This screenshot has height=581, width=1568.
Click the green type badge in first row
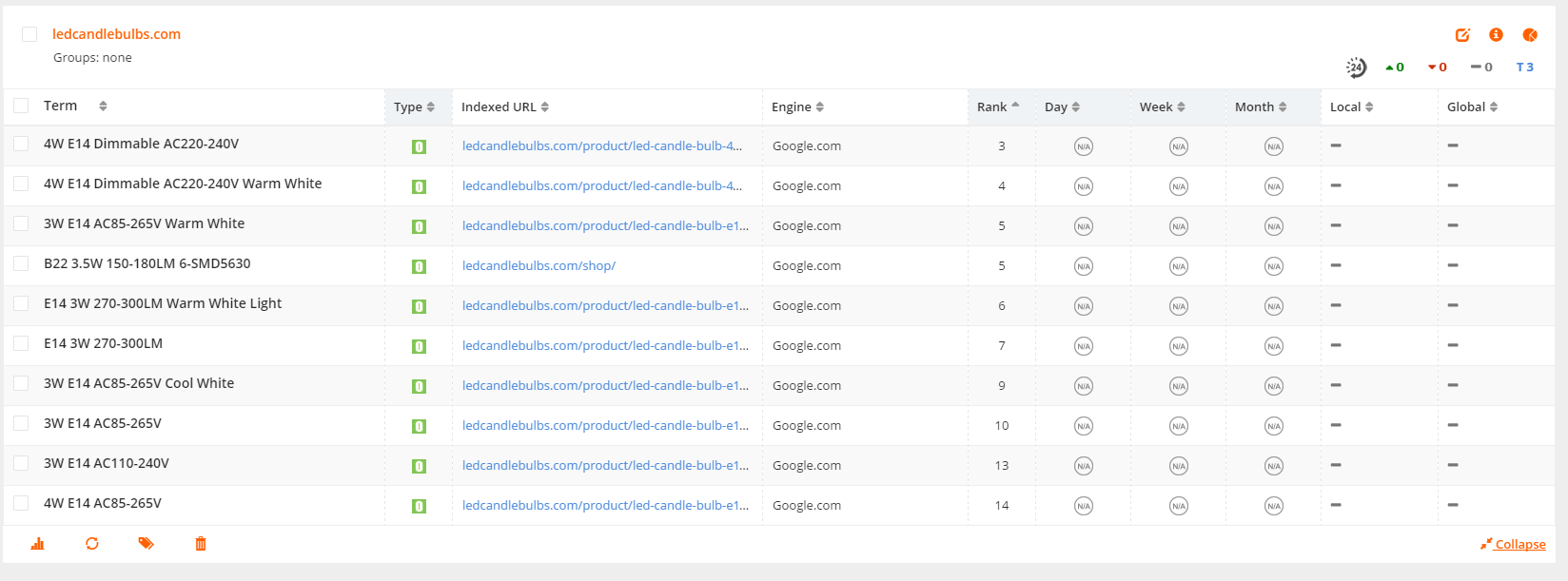point(419,146)
